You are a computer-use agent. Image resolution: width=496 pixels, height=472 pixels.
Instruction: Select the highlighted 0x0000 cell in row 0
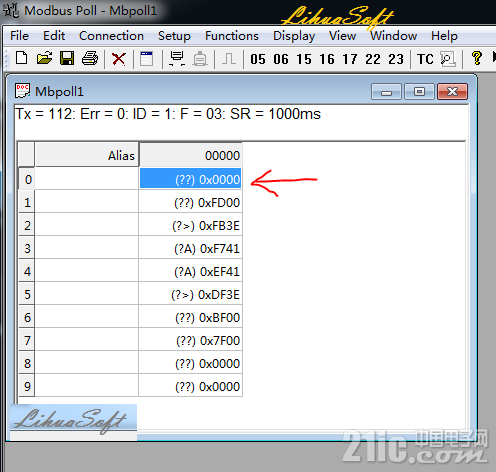[191, 179]
